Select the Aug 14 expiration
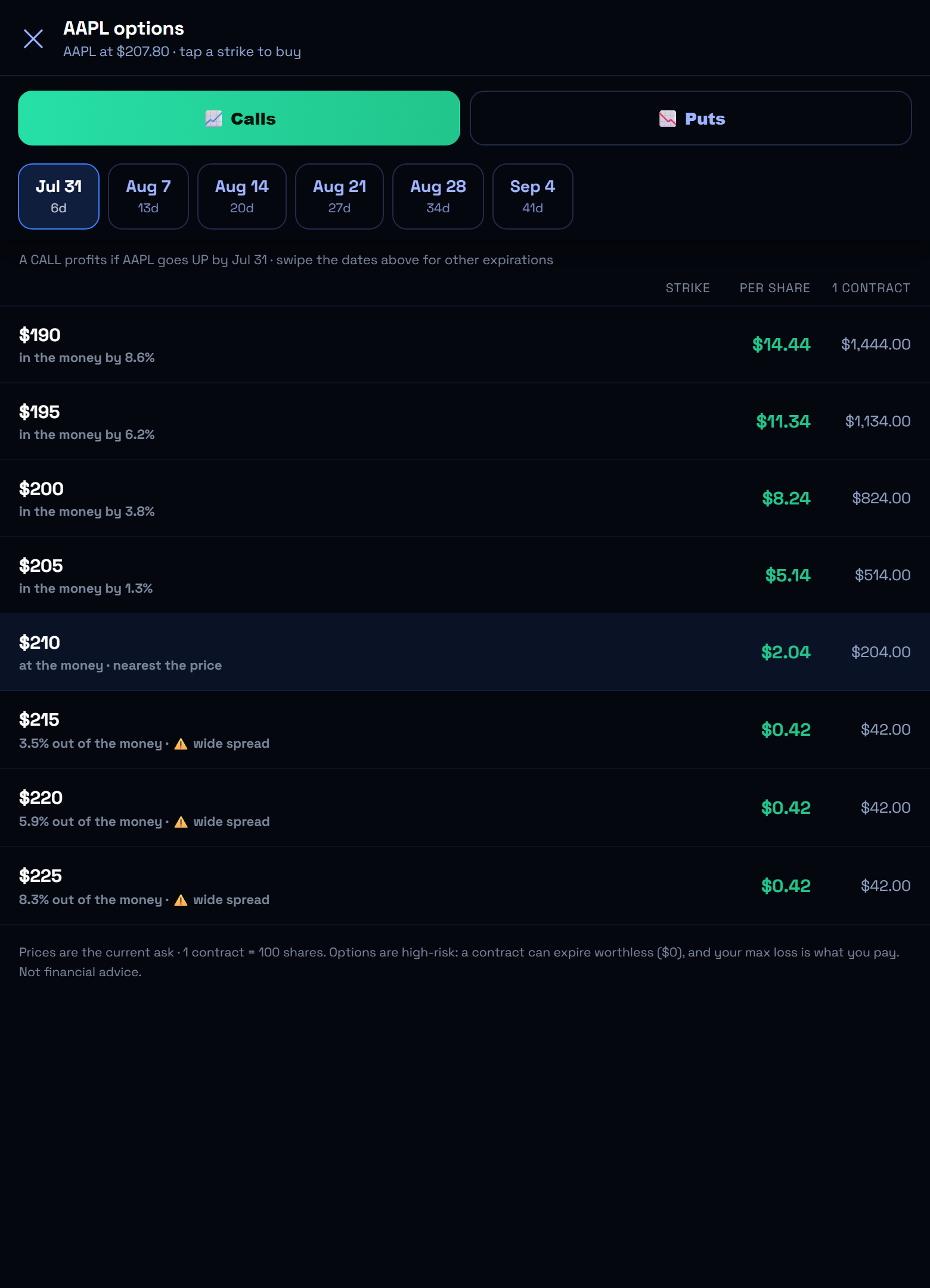Screen dimensions: 930x1288 coord(242,196)
